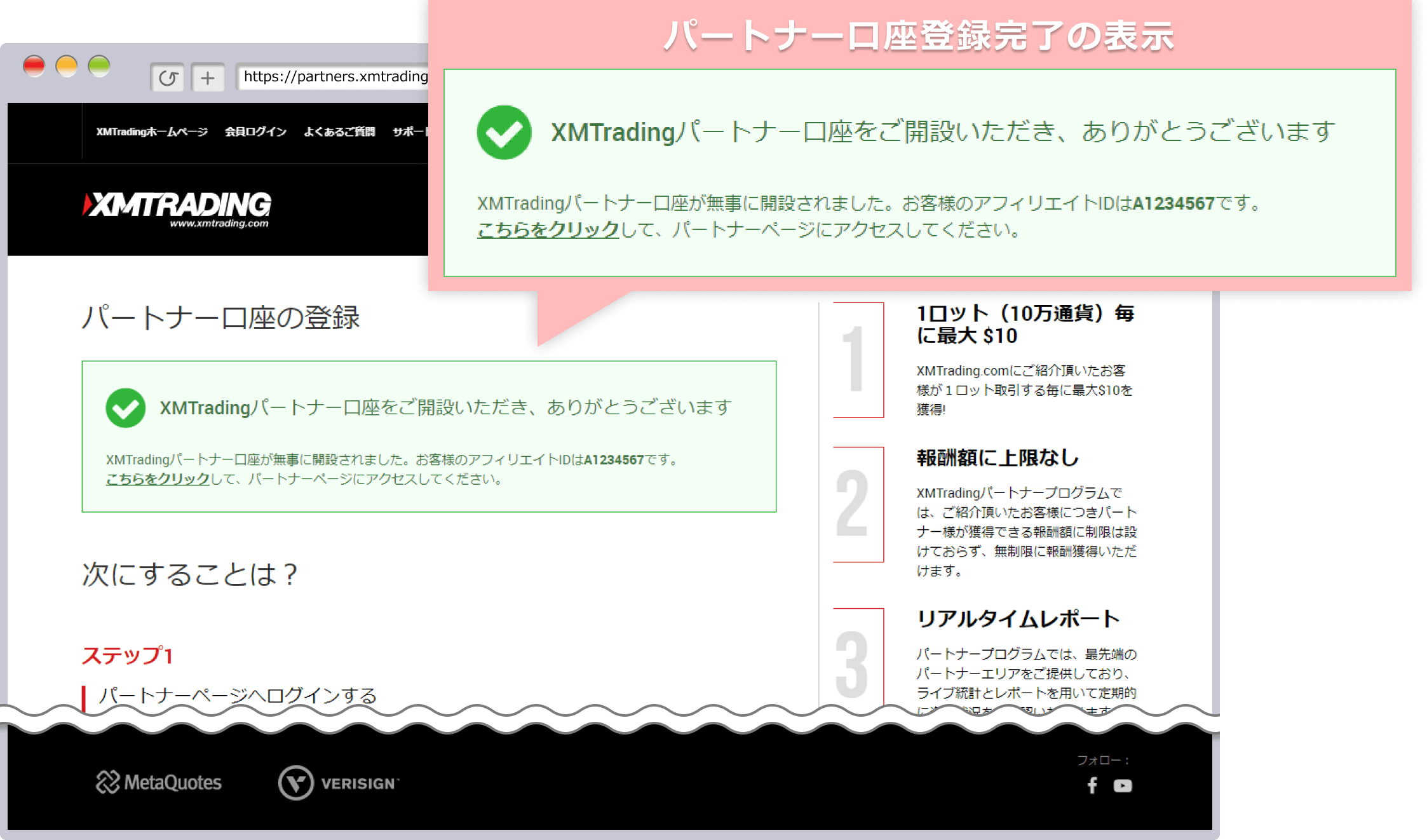The width and height of the screenshot is (1427, 840).
Task: Click リアルタイムレポート heading
Action: [1018, 619]
